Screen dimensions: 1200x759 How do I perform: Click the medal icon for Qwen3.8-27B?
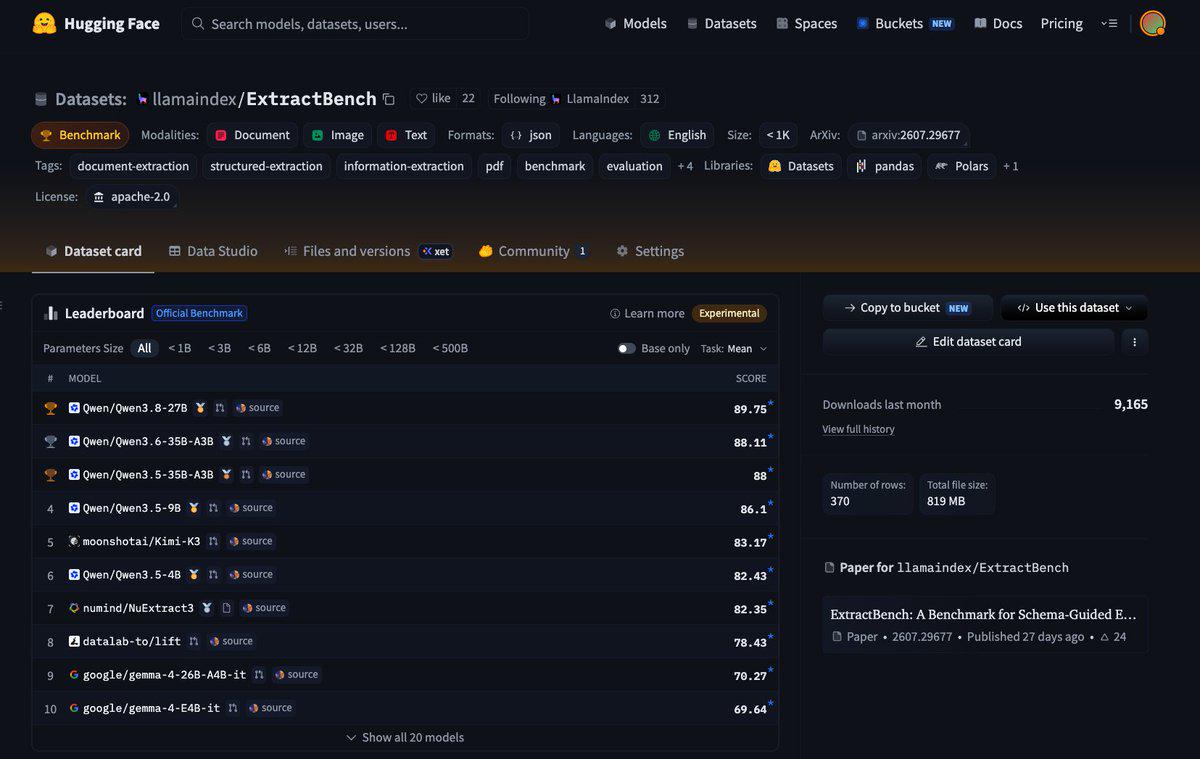pyautogui.click(x=200, y=408)
